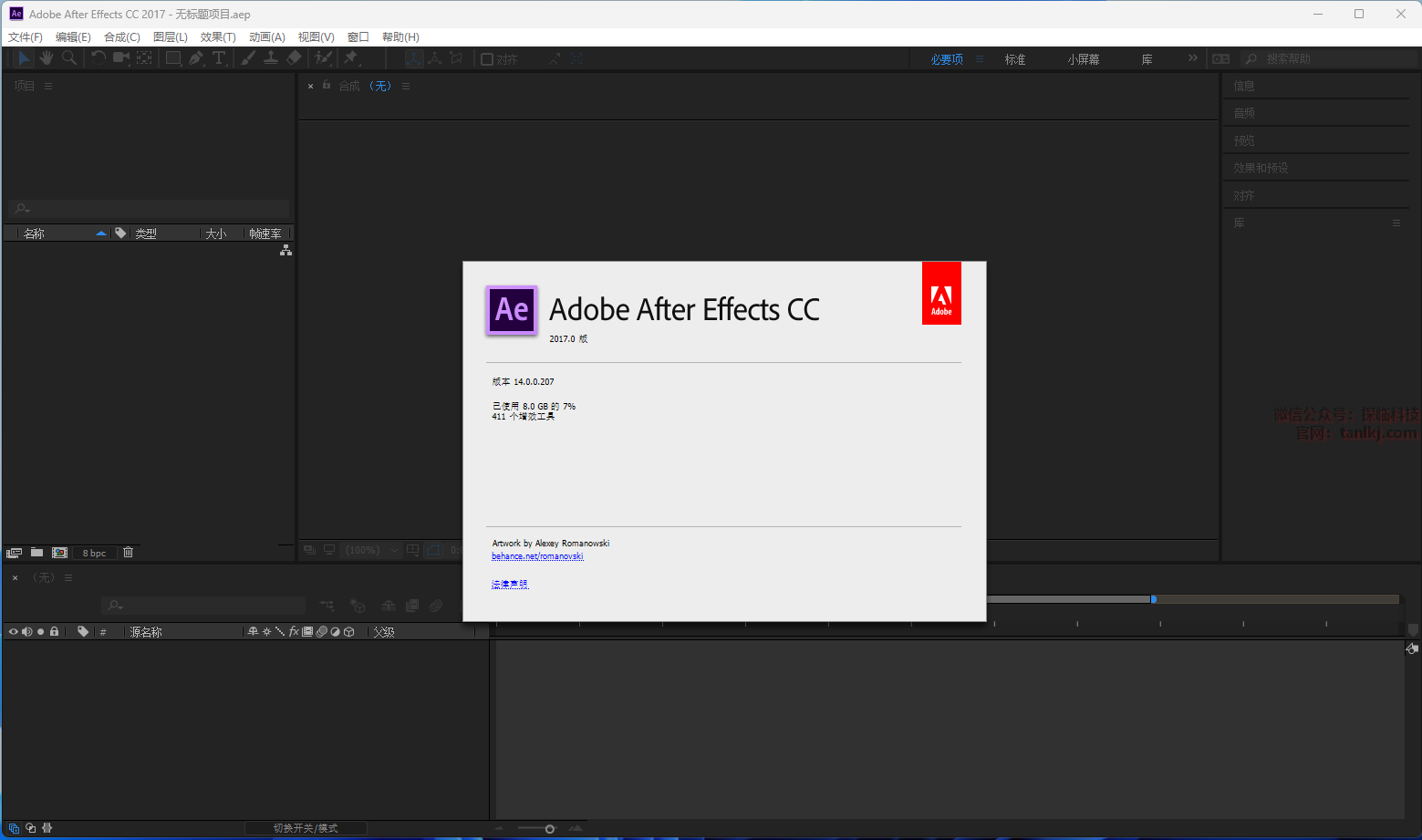
Task: Expand workspace overflow chevron after 库
Action: [1192, 58]
